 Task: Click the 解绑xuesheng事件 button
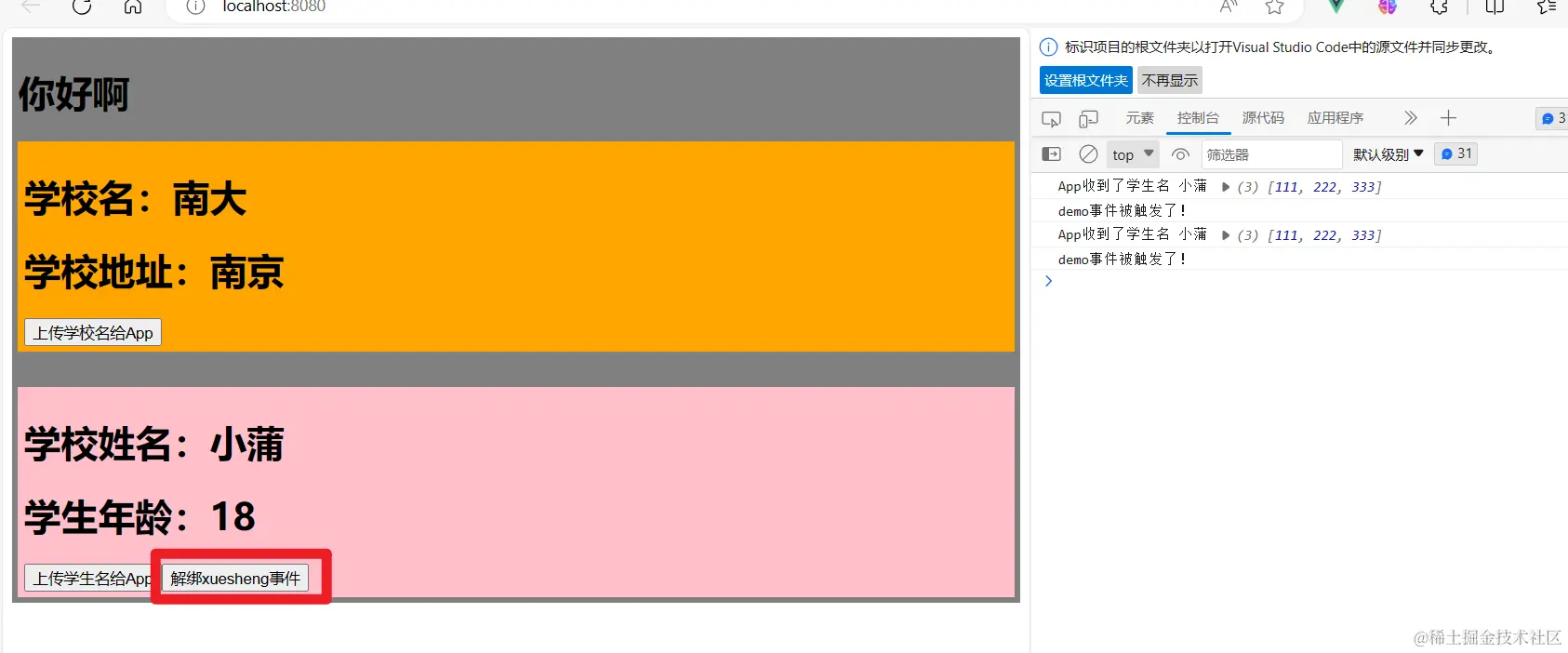point(235,578)
